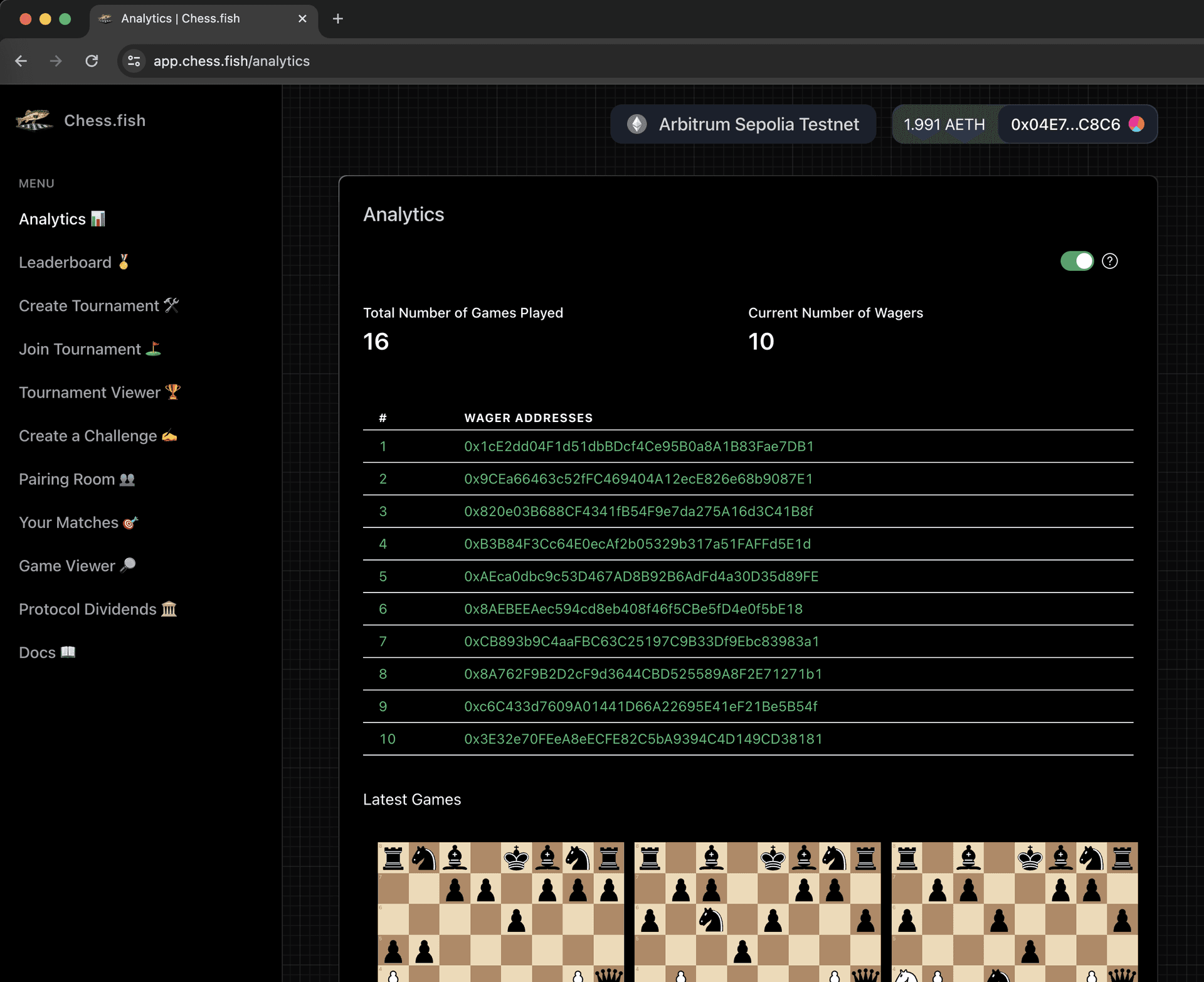Open Create a Challenge page
The width and height of the screenshot is (1204, 982).
[98, 436]
